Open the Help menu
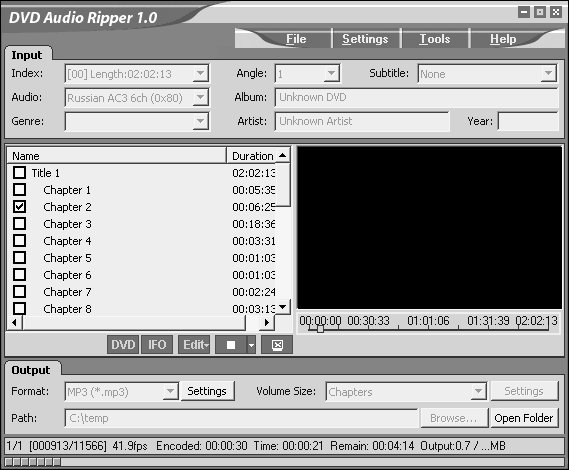569x470 pixels. 503,39
